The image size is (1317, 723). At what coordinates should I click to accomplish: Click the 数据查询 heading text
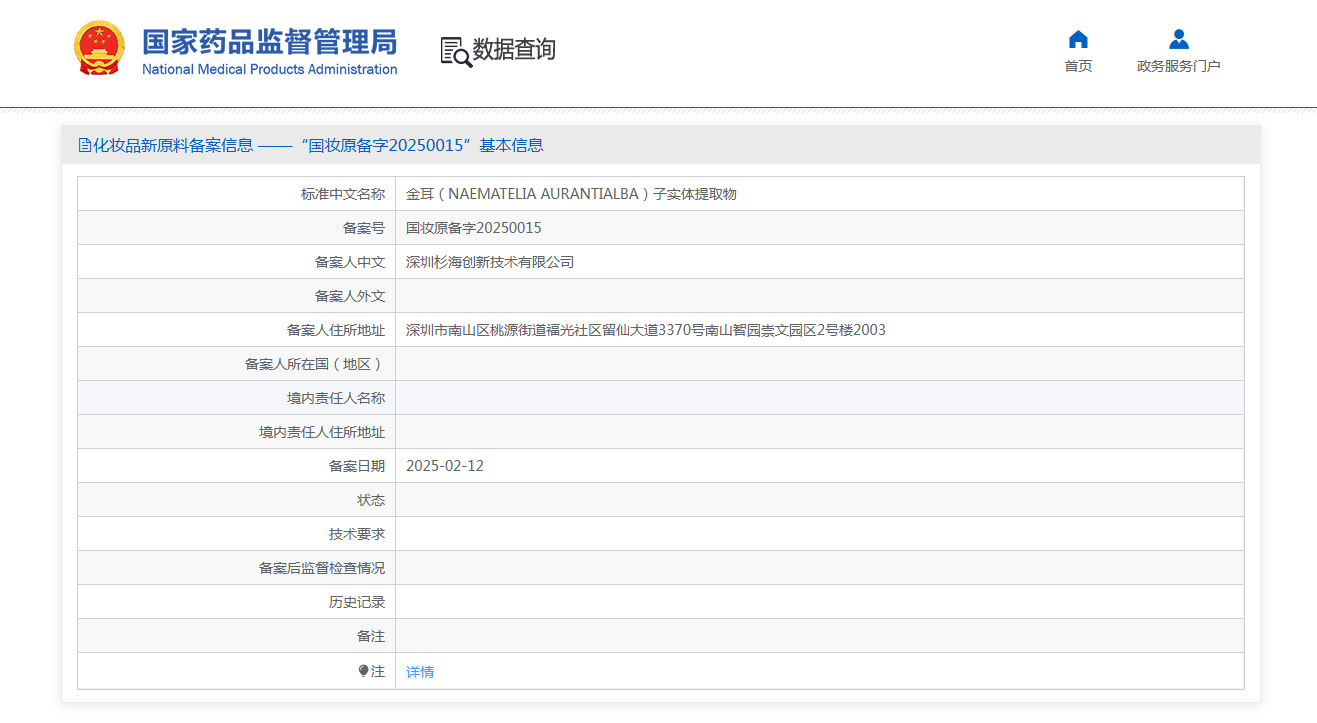(514, 49)
